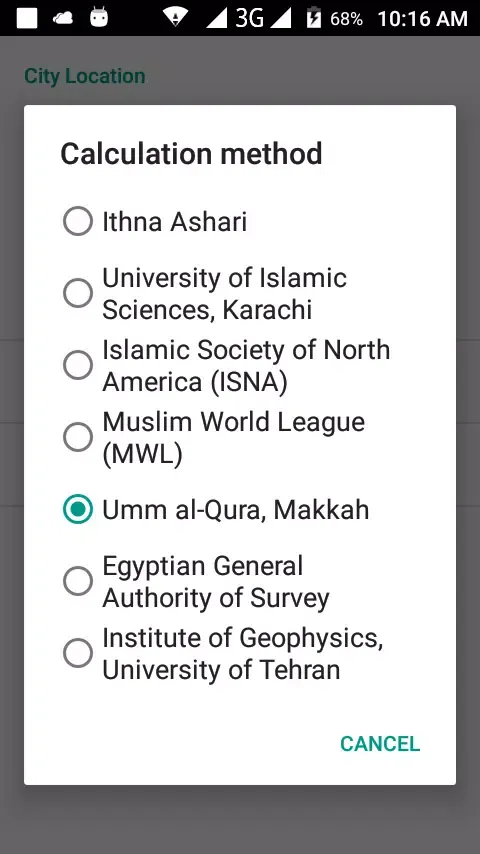Tap the 3G network signal indicator
The width and height of the screenshot is (480, 854).
(x=249, y=18)
